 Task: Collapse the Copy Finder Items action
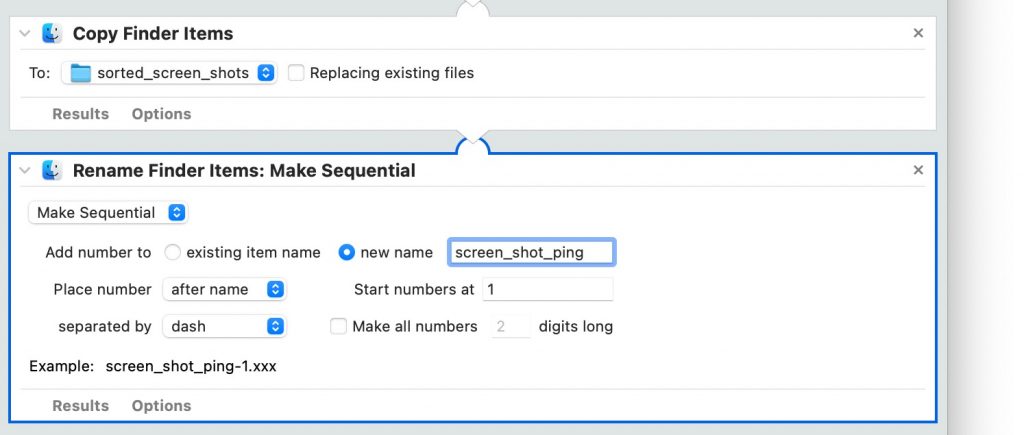coord(25,33)
